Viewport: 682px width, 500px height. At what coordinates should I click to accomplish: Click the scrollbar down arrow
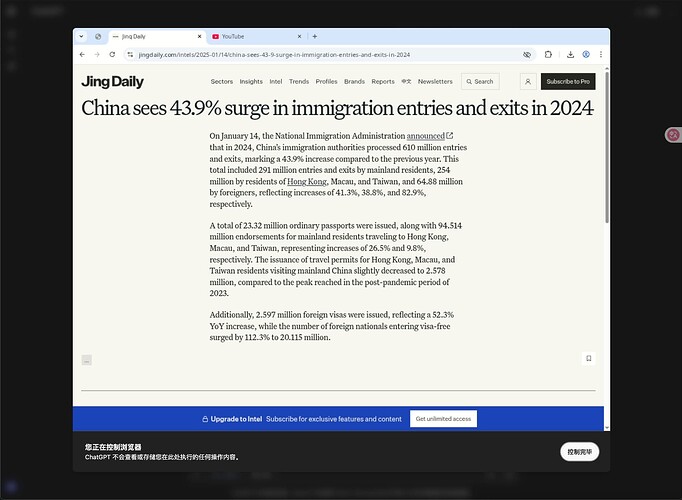(x=607, y=428)
